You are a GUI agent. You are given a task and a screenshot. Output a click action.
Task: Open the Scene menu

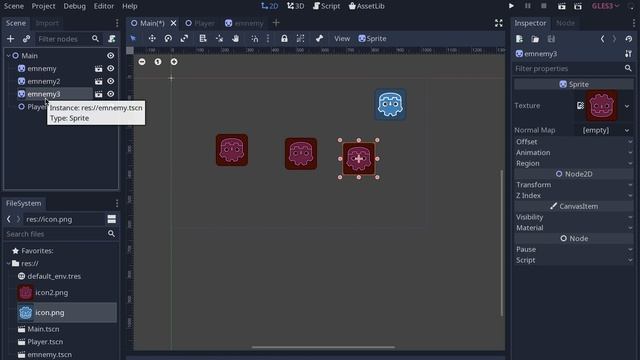point(13,6)
